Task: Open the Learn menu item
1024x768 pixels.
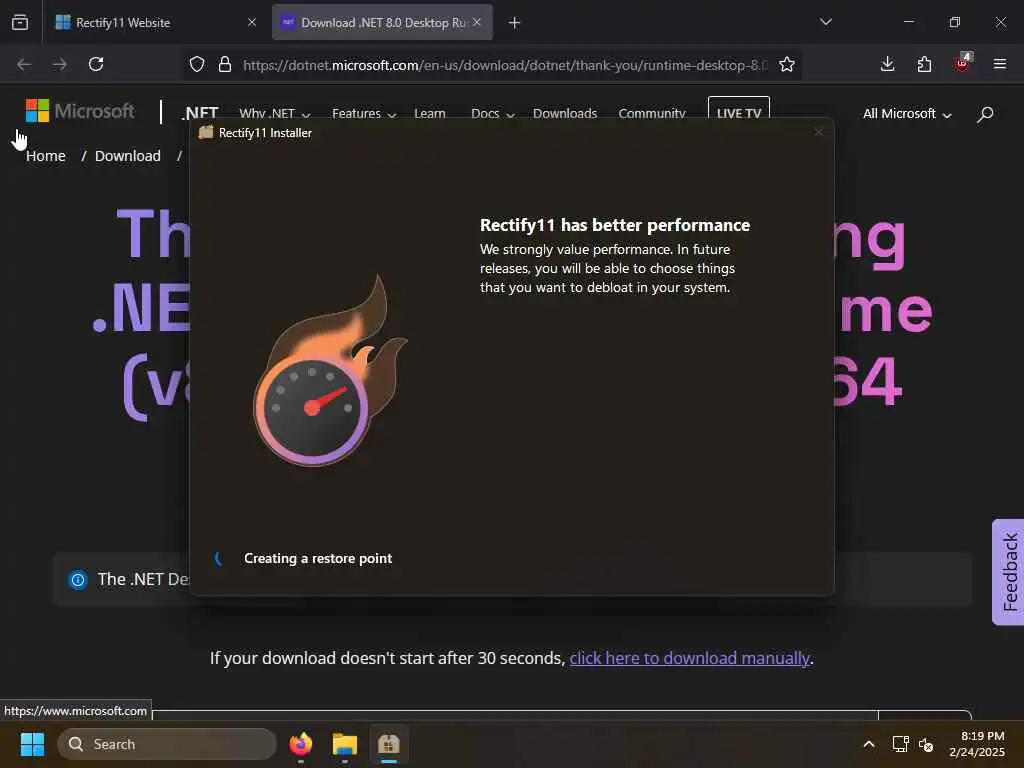Action: tap(430, 114)
